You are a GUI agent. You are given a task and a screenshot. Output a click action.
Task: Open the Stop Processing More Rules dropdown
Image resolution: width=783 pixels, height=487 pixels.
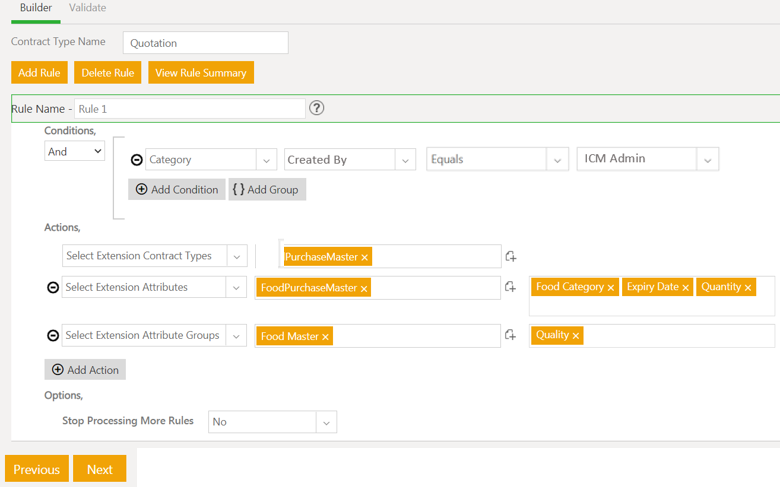[325, 422]
